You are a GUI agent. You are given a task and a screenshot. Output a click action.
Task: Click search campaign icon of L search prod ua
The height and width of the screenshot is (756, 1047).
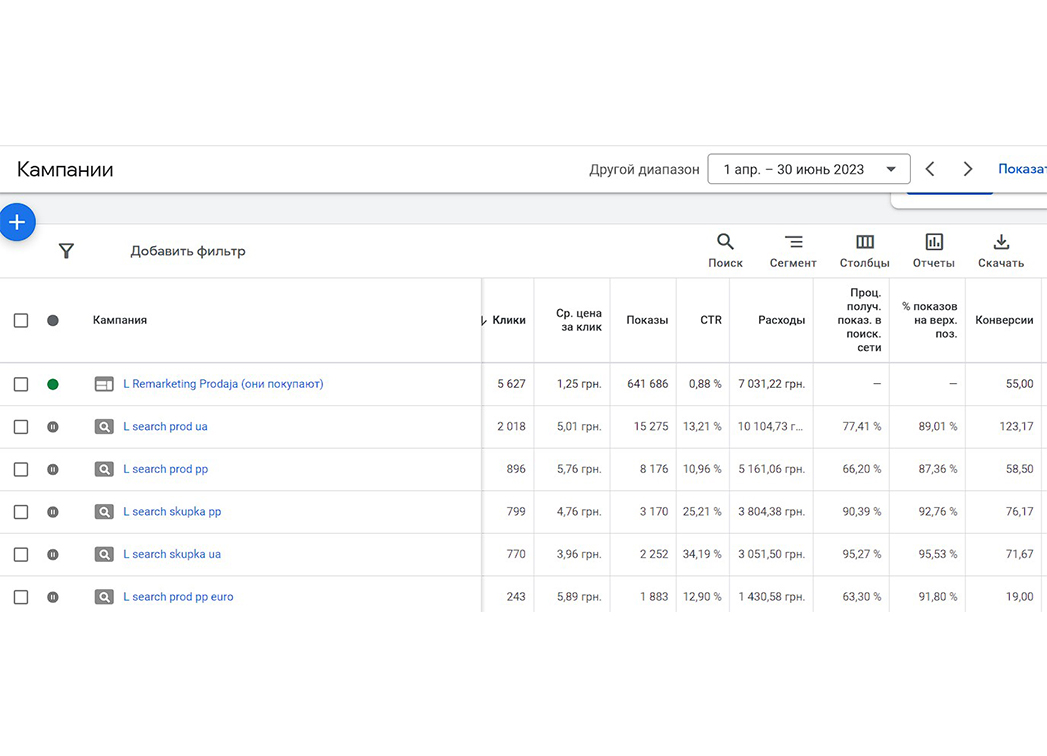click(104, 427)
